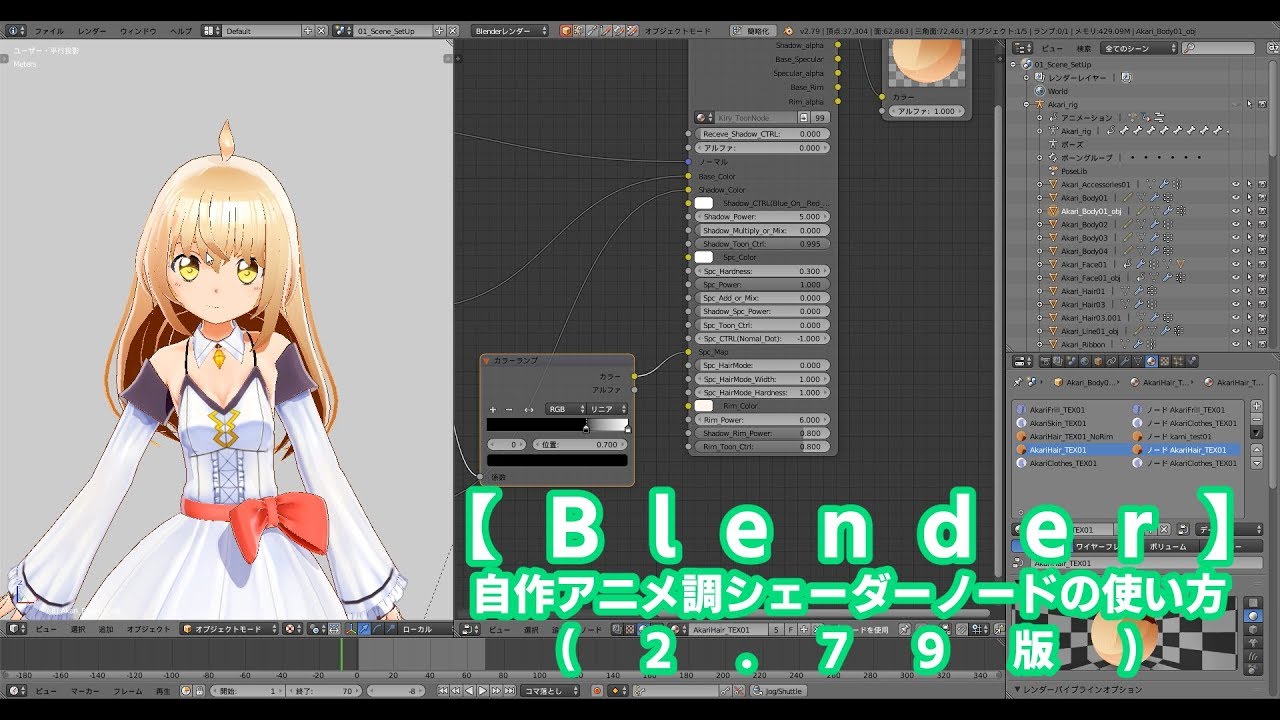
Task: Add a color stop to the color ramp
Action: (x=493, y=410)
